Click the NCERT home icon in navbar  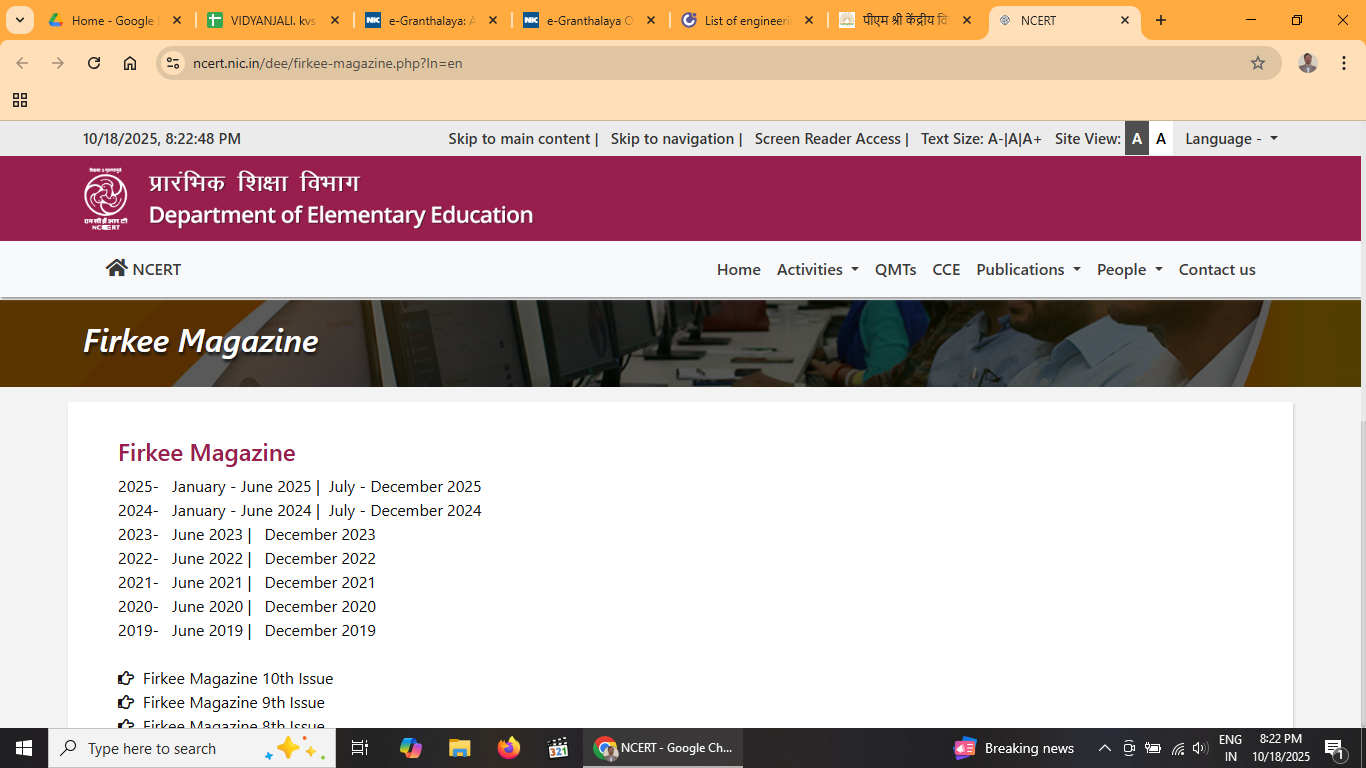coord(117,268)
